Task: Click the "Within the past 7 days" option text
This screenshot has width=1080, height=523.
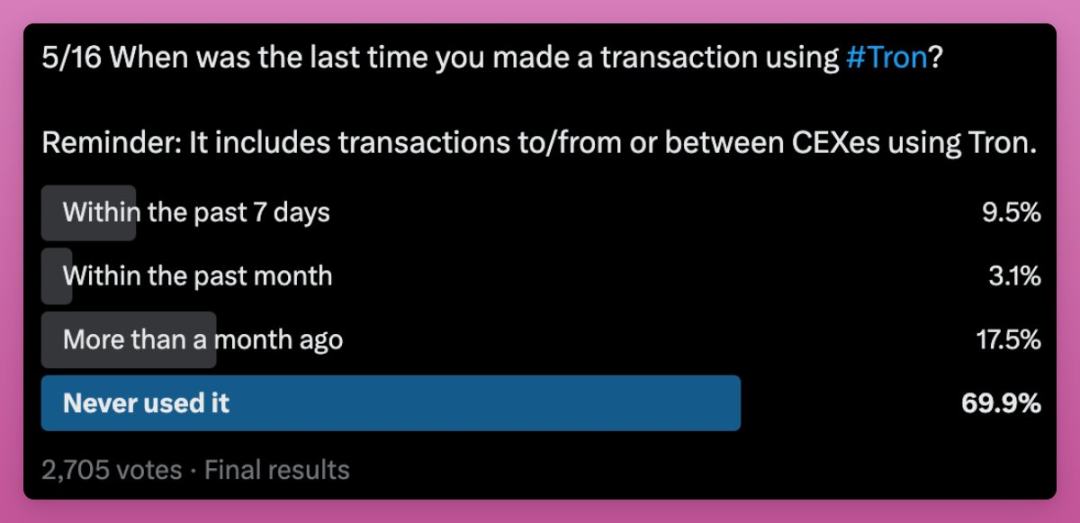Action: pyautogui.click(x=196, y=212)
